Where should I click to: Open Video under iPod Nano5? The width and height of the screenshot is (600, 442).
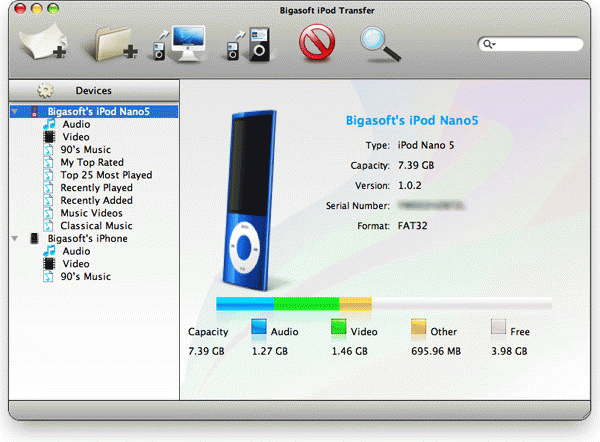[x=76, y=137]
